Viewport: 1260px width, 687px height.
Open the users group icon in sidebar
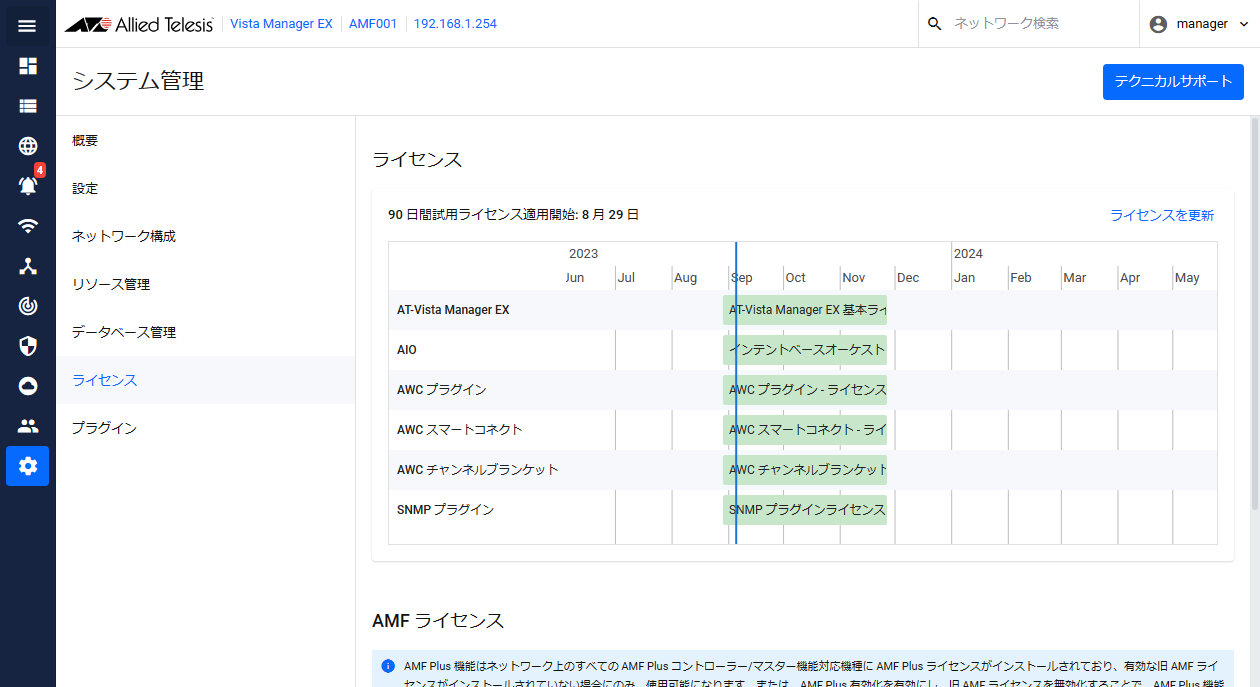[x=27, y=426]
